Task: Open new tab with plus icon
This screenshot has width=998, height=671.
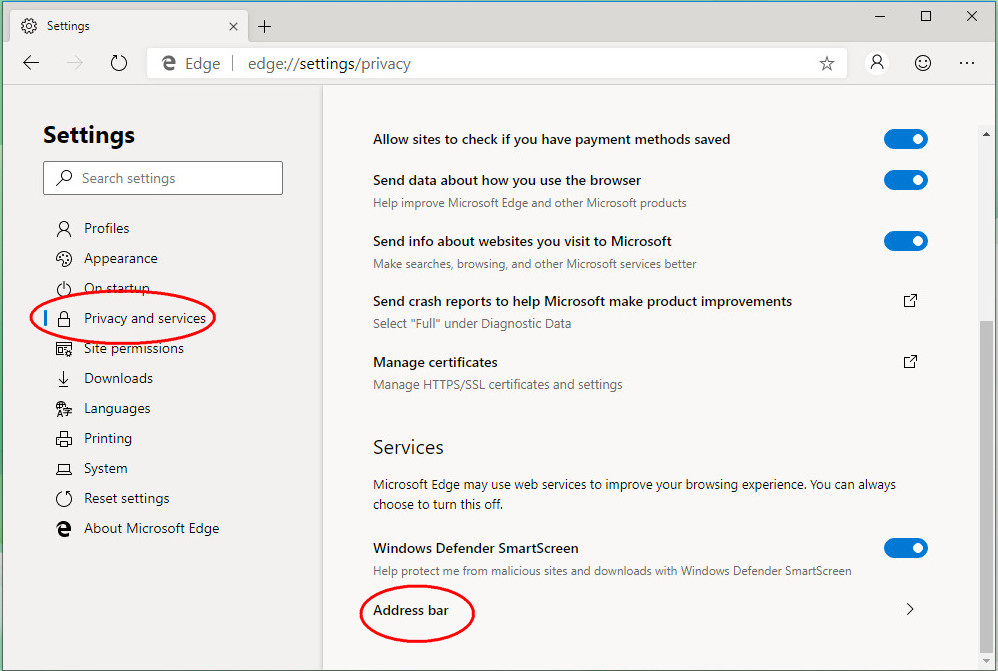Action: point(264,27)
